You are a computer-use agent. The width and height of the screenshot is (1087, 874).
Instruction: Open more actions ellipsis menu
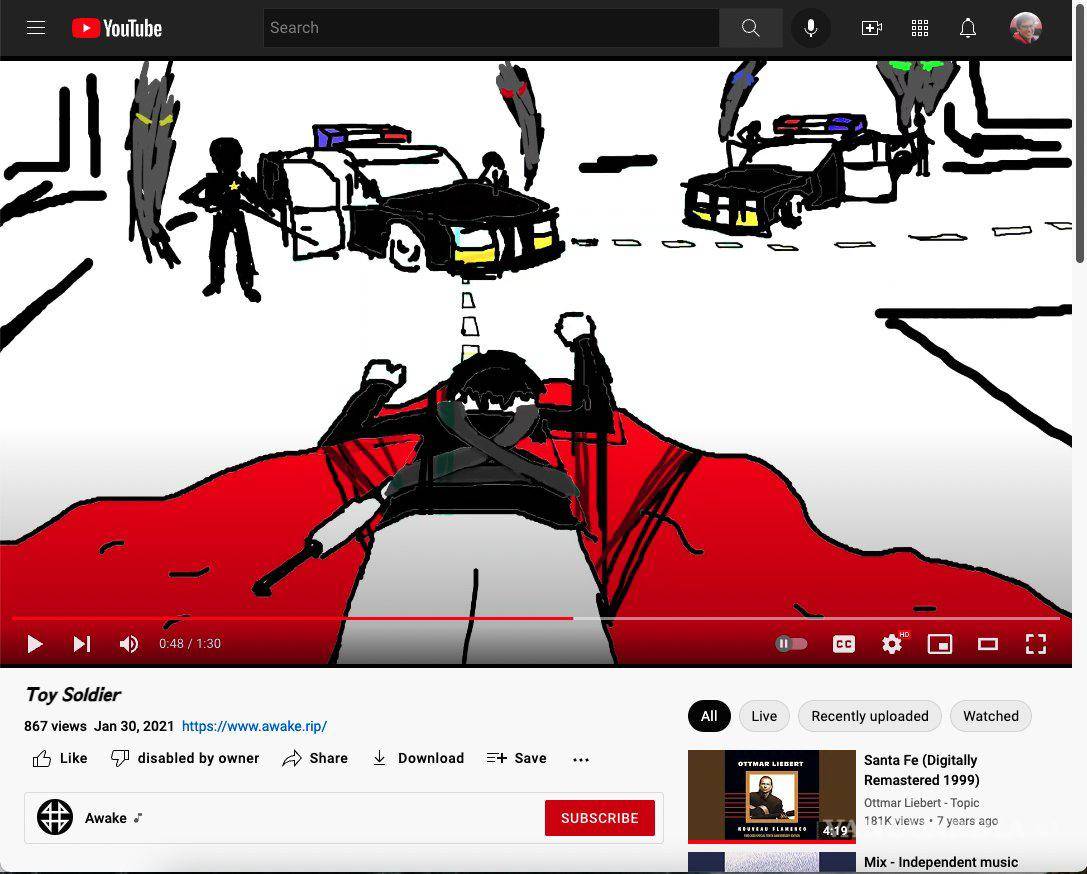pyautogui.click(x=581, y=759)
